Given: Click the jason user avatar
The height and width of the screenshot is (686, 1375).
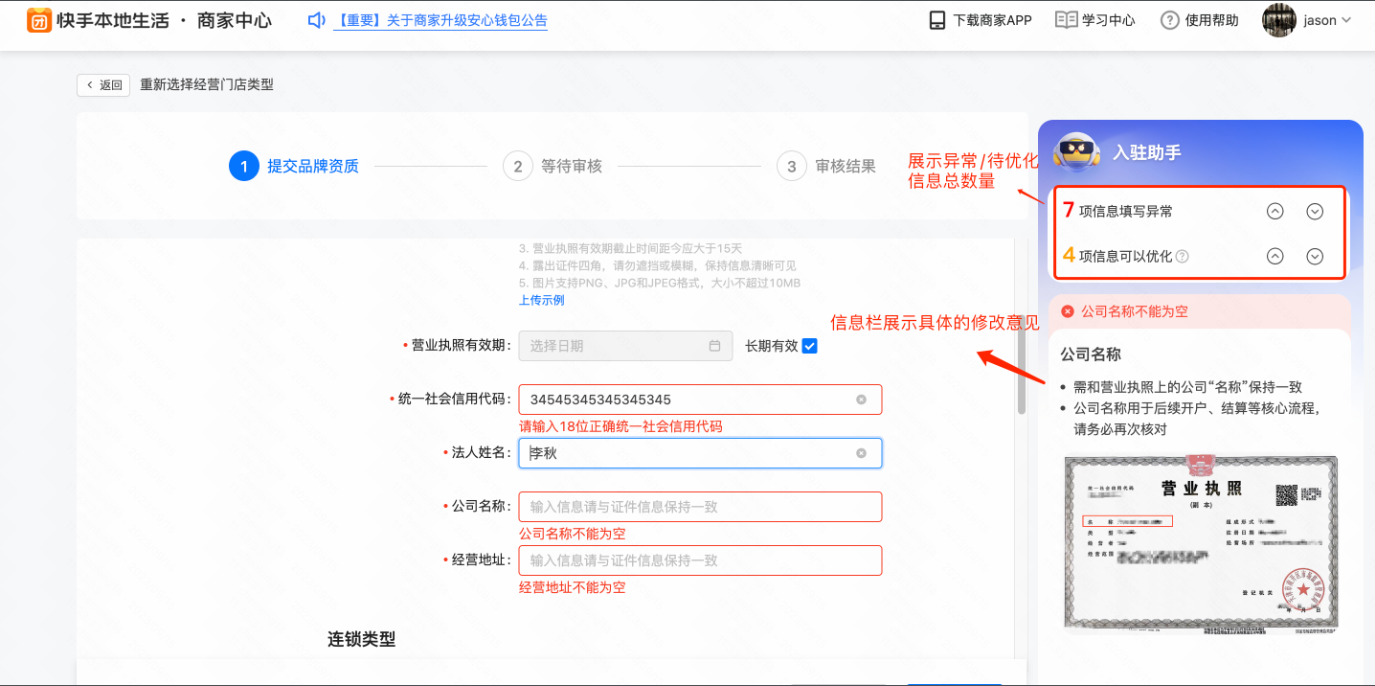Looking at the screenshot, I should click(1279, 20).
